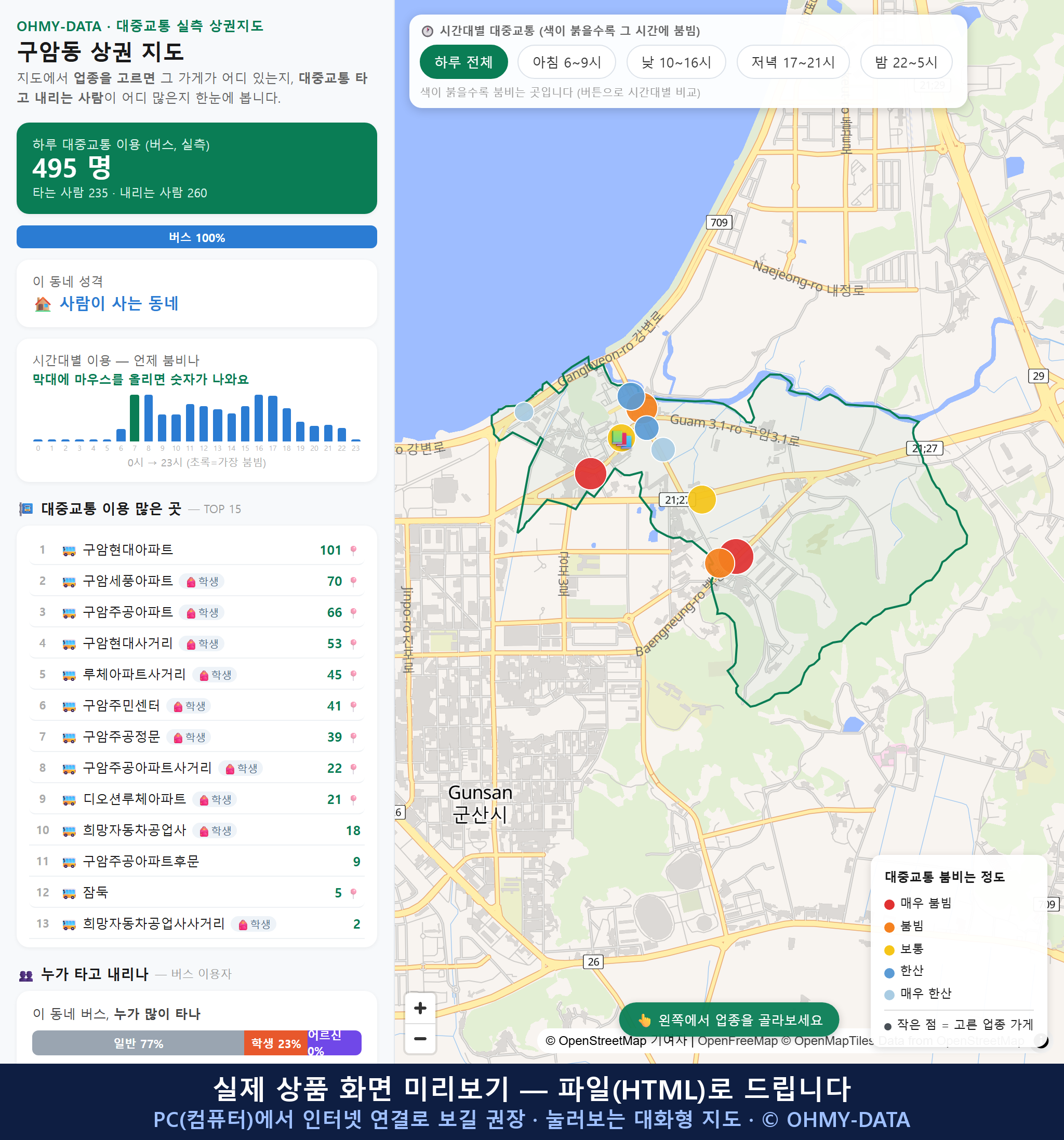This screenshot has height=1140, width=1064.
Task: Zoom in the map with plus button
Action: 420,1008
